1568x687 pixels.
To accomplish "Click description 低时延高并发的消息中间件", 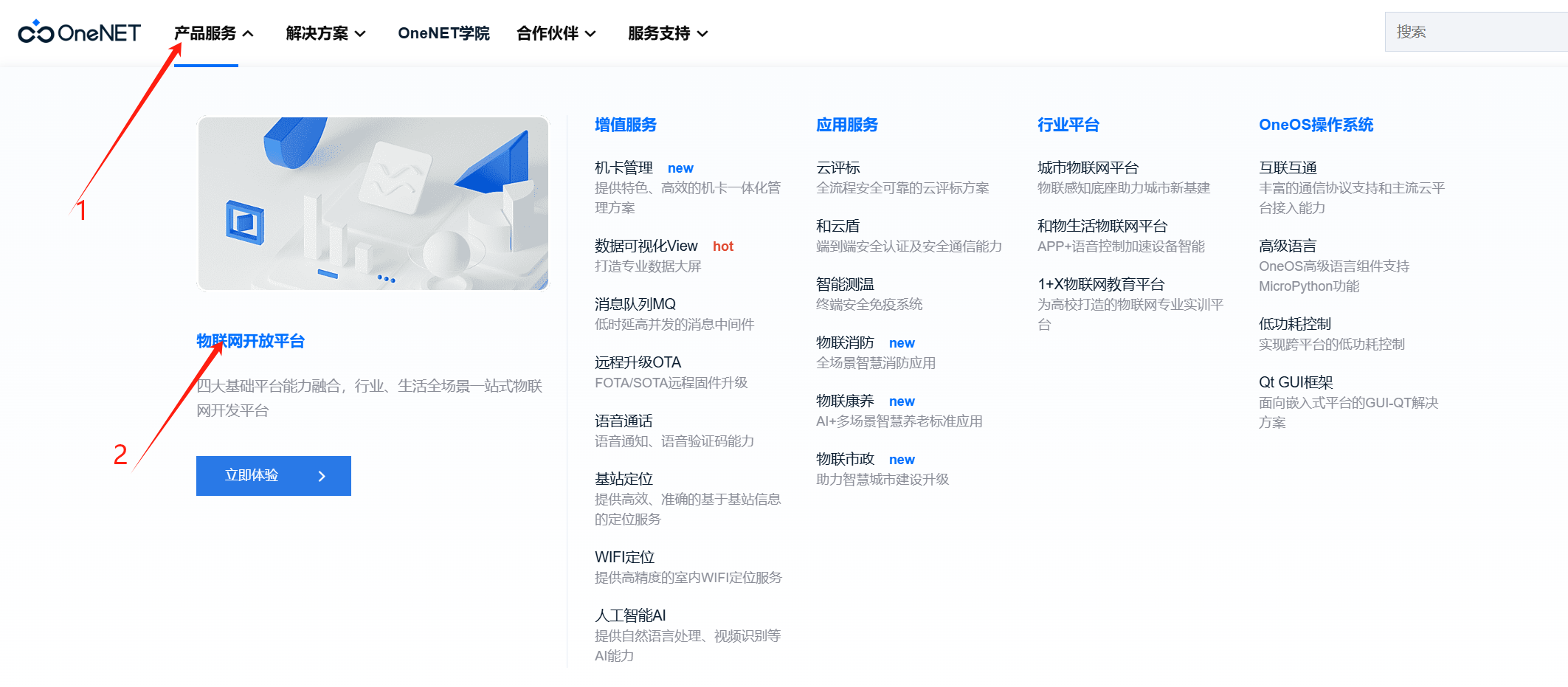I will 674,325.
